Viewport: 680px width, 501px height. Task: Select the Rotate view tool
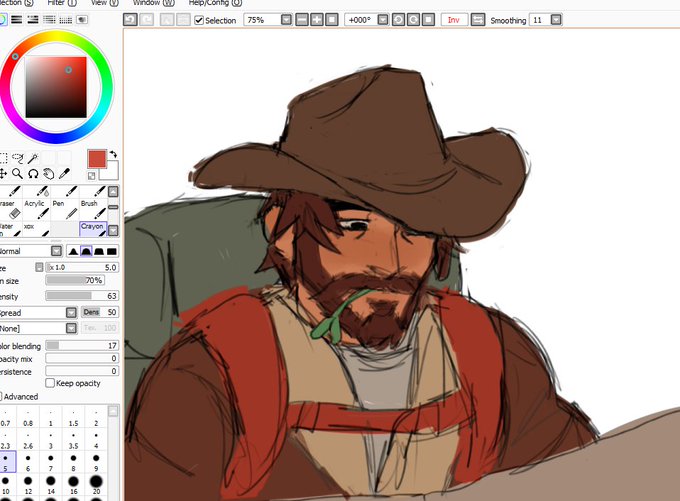(33, 174)
